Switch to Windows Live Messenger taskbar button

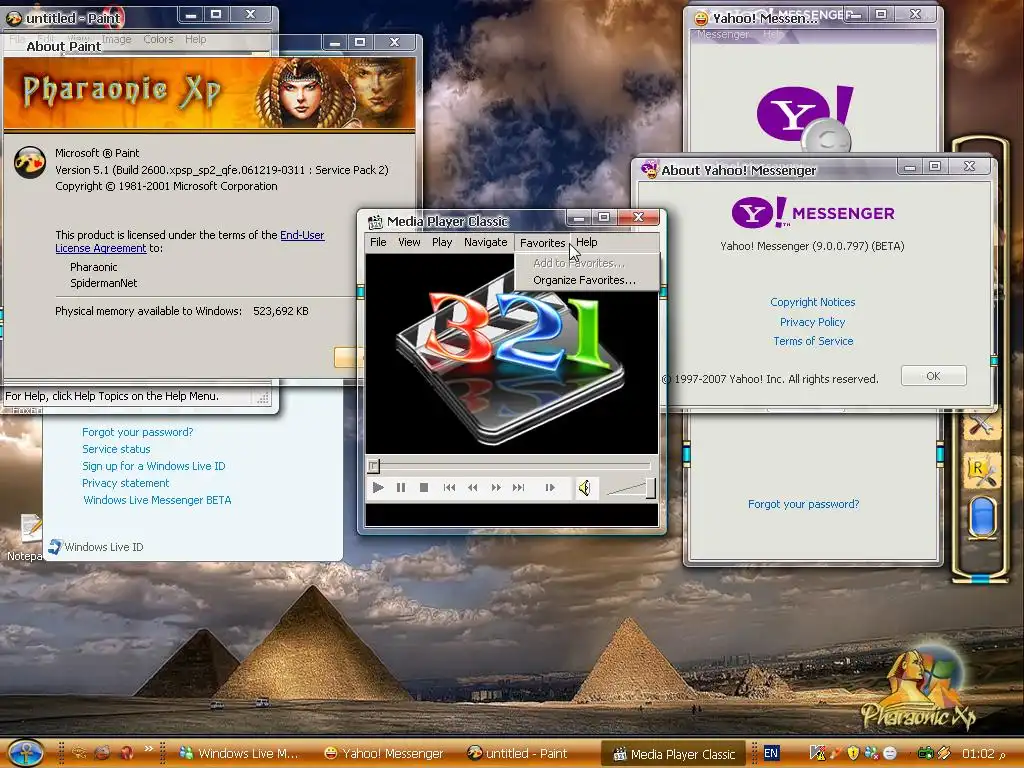point(239,754)
